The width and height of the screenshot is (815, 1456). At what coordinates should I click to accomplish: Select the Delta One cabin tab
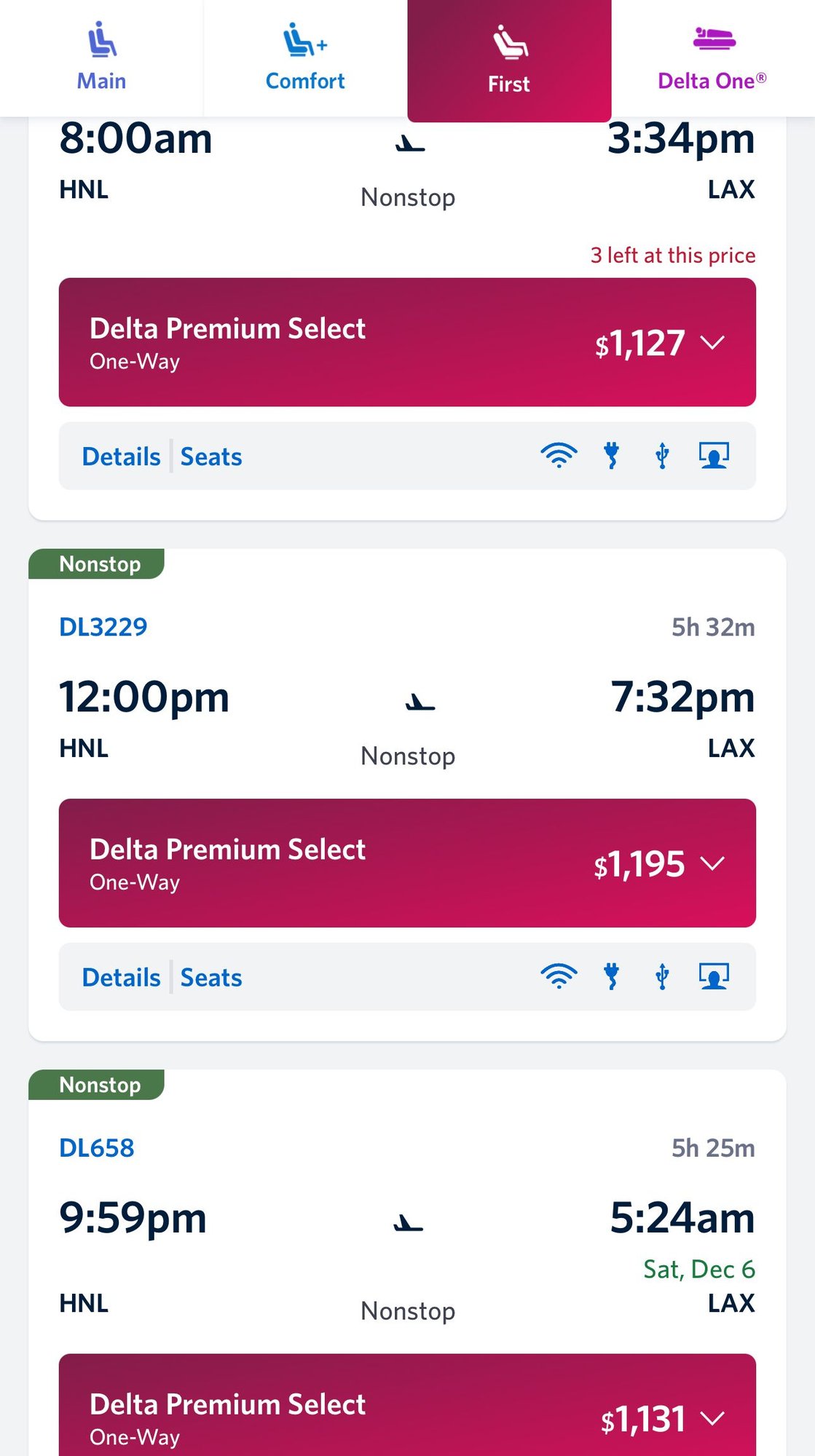coord(712,58)
